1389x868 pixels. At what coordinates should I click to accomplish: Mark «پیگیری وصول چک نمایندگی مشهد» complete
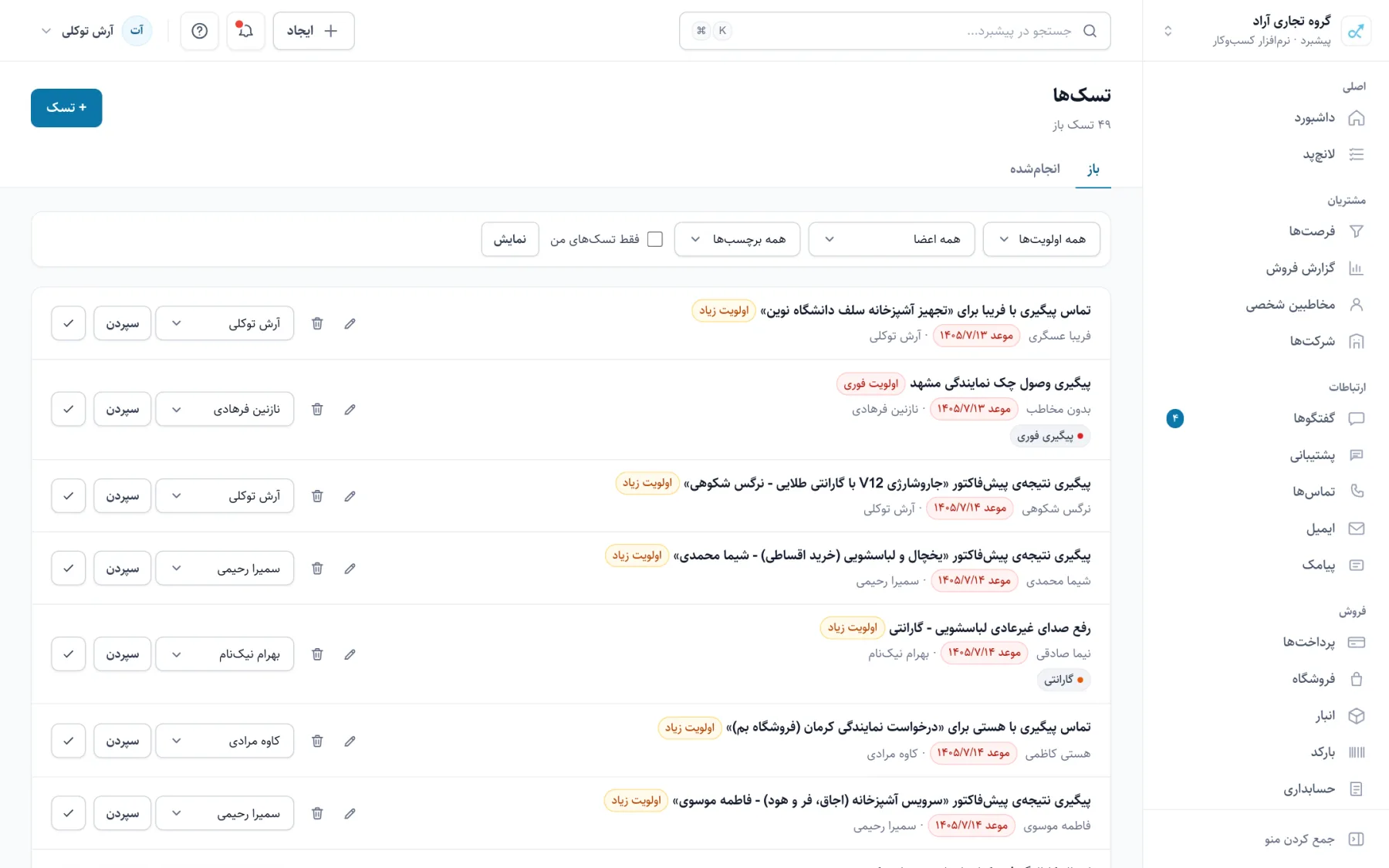coord(69,410)
